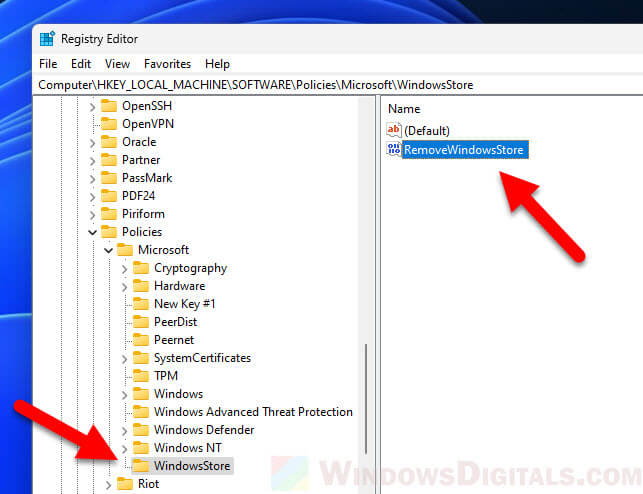Expand the Windows Defender key
Image resolution: width=643 pixels, height=494 pixels.
[x=124, y=430]
